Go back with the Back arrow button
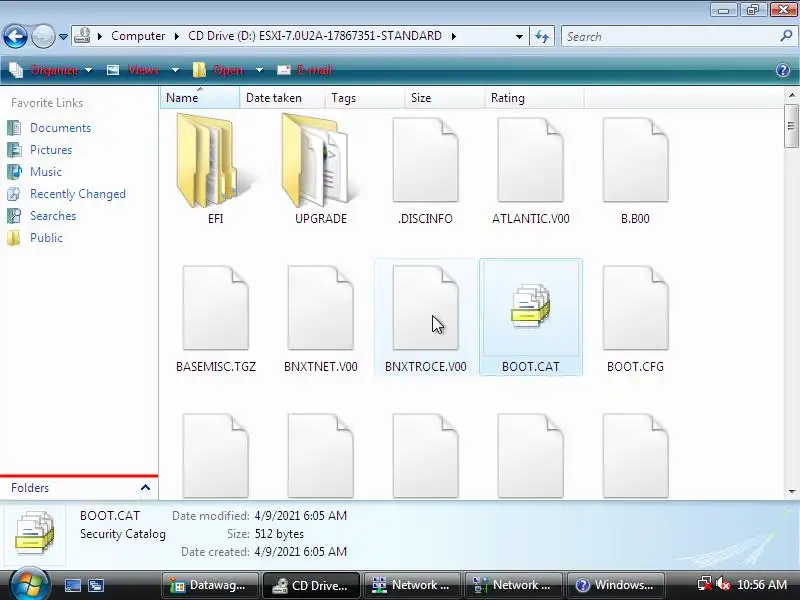The image size is (800, 600). [15, 36]
